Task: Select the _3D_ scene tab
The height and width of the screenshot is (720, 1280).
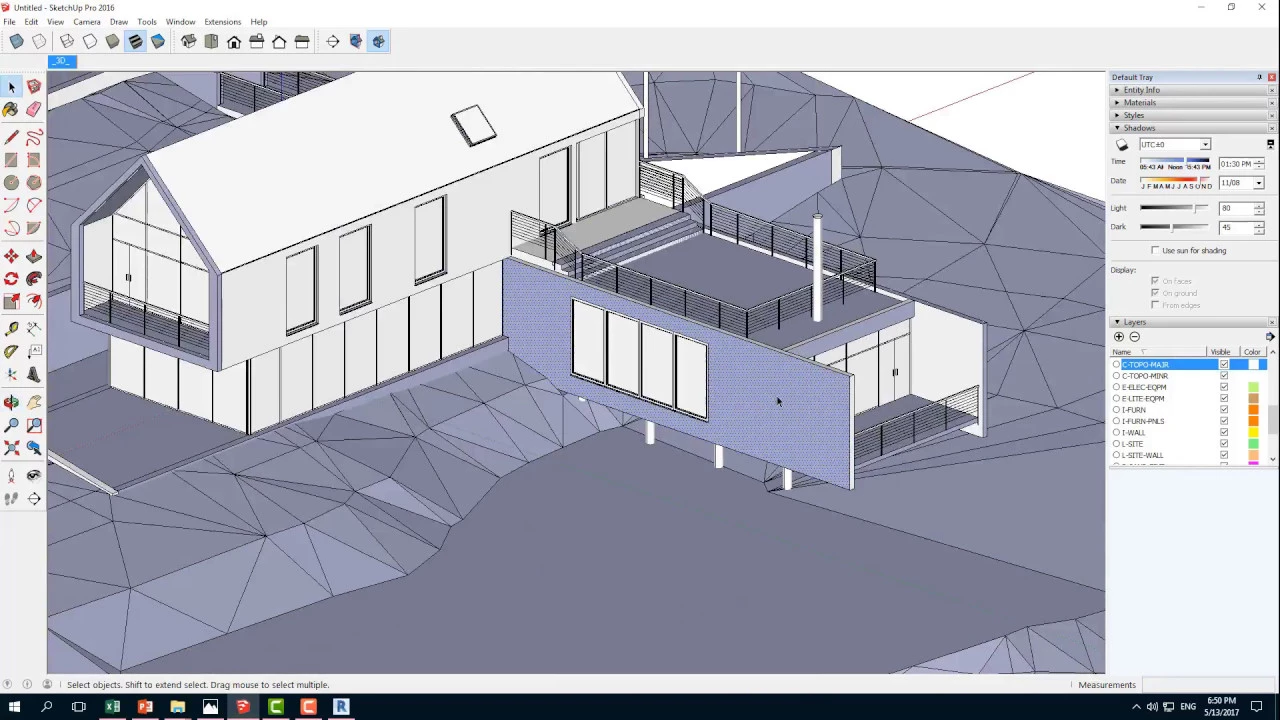Action: [x=61, y=62]
